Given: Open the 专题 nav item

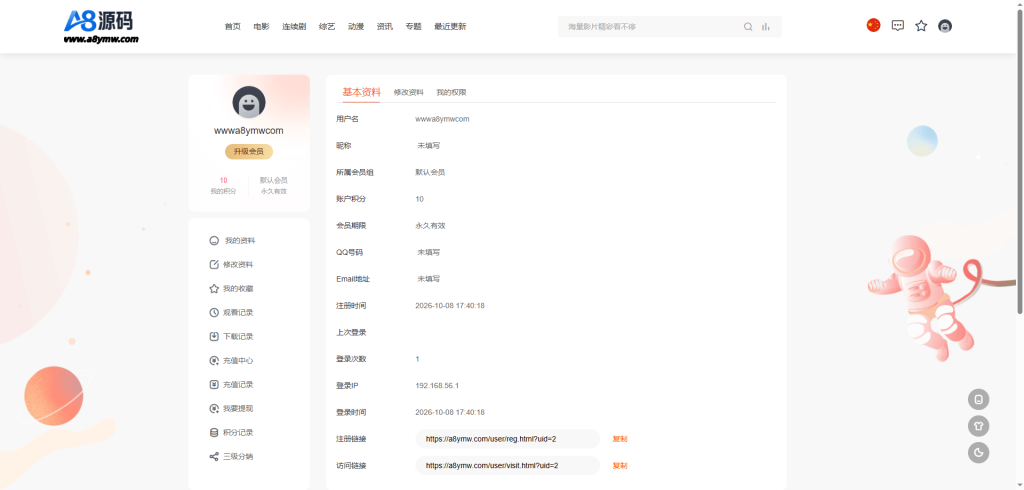Looking at the screenshot, I should [413, 27].
